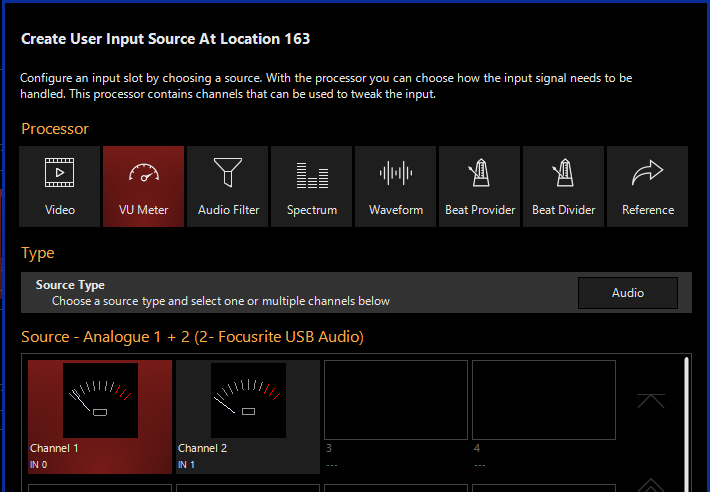The image size is (710, 492).
Task: Choose the Audio Filter processor
Action: [x=228, y=186]
